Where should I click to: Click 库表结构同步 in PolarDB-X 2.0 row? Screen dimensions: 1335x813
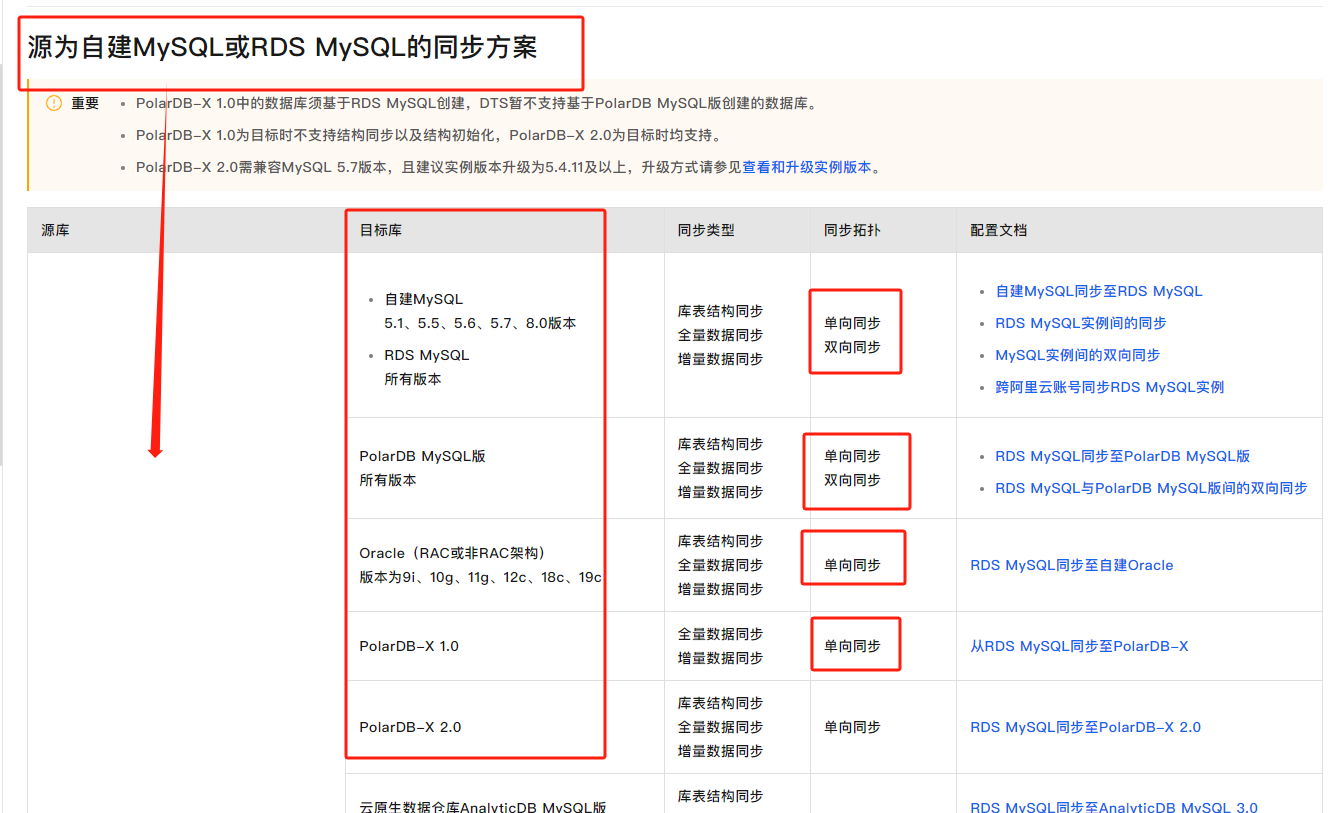coord(720,703)
